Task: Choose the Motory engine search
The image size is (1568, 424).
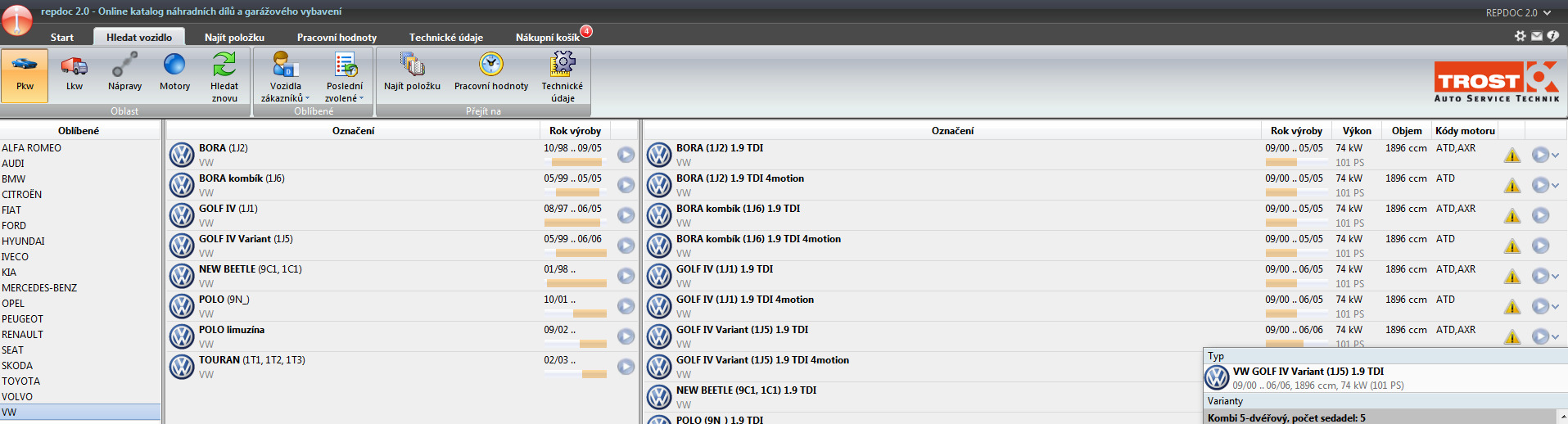Action: point(174,72)
